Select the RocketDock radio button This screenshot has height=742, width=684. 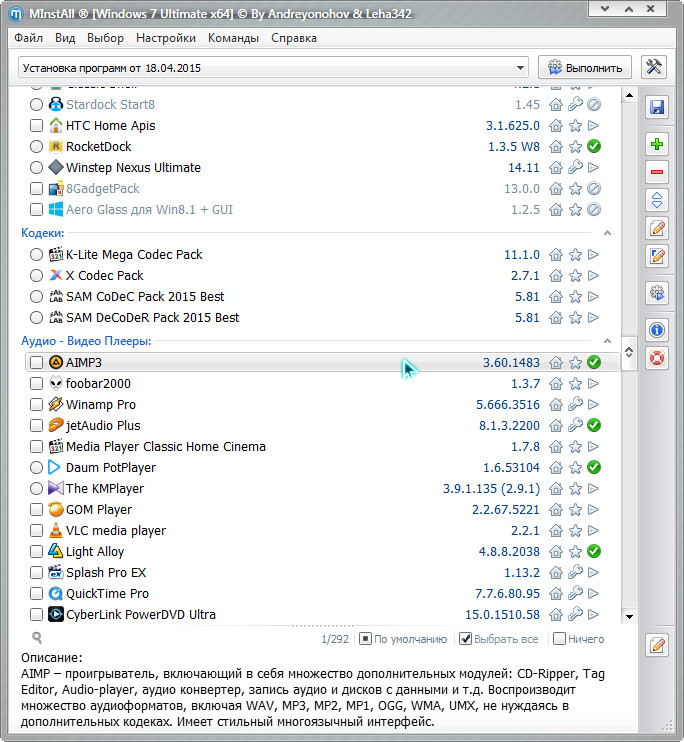pyautogui.click(x=36, y=147)
